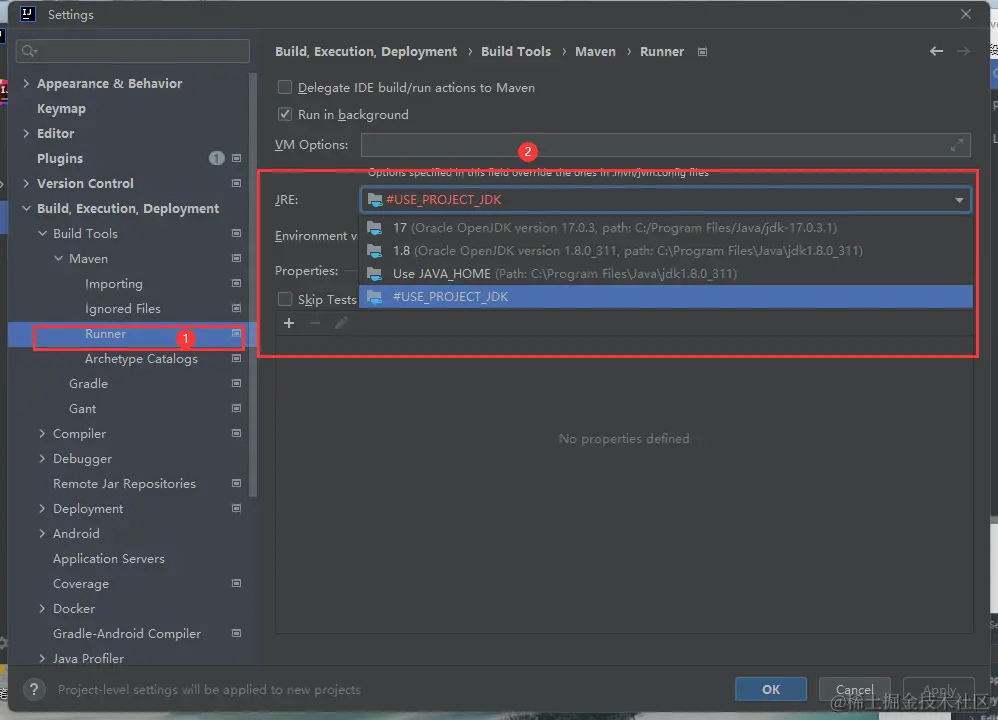Screen dimensions: 998x720
Task: Open Keymap settings page
Action: 61,108
